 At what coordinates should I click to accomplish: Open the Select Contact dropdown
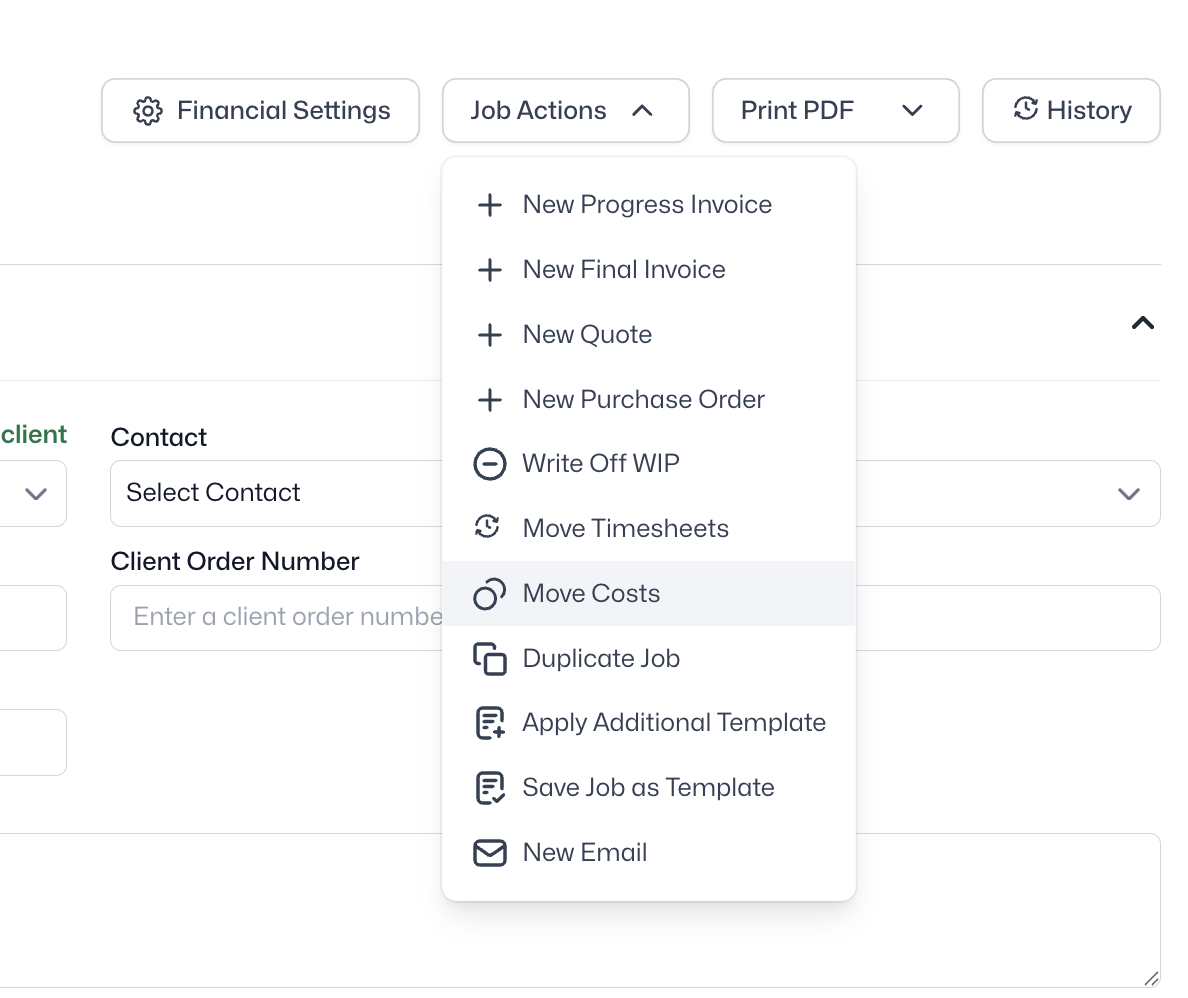277,493
